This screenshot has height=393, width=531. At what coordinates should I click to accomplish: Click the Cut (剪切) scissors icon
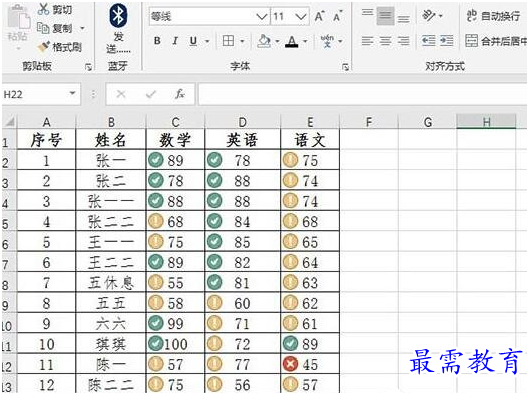43,9
